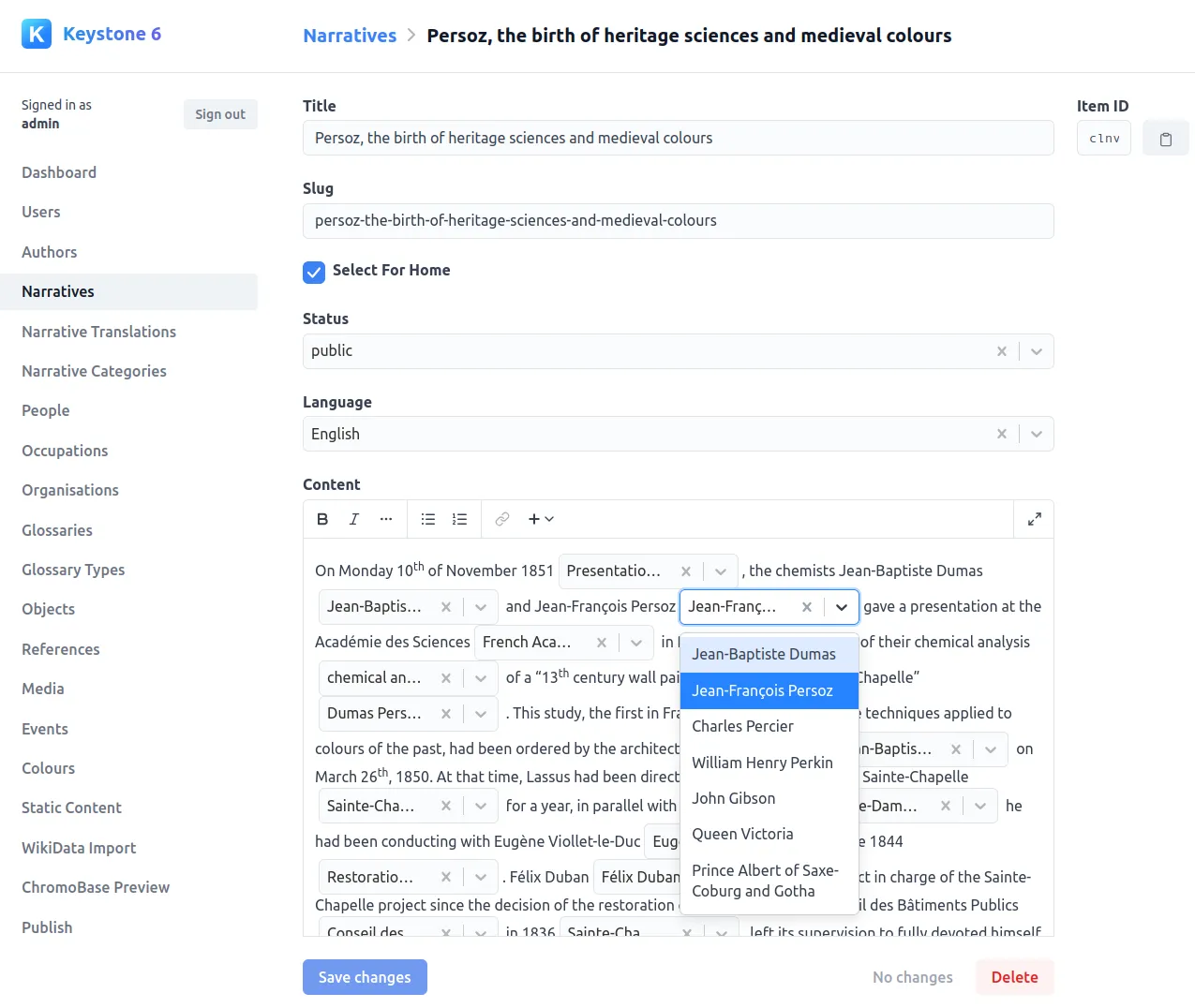Choose Charles Percier from the dropdown list
This screenshot has height=1008, width=1195.
pos(742,726)
